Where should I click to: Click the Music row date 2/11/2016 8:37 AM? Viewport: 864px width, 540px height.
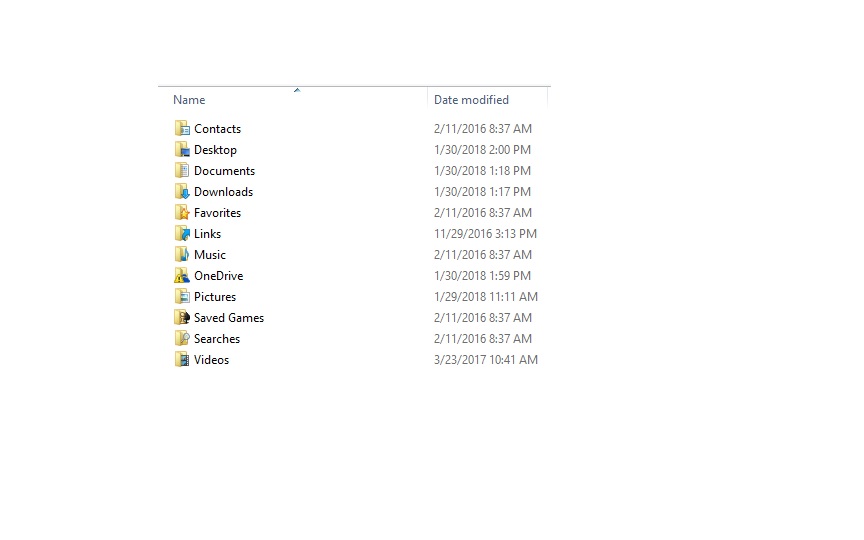(x=483, y=255)
